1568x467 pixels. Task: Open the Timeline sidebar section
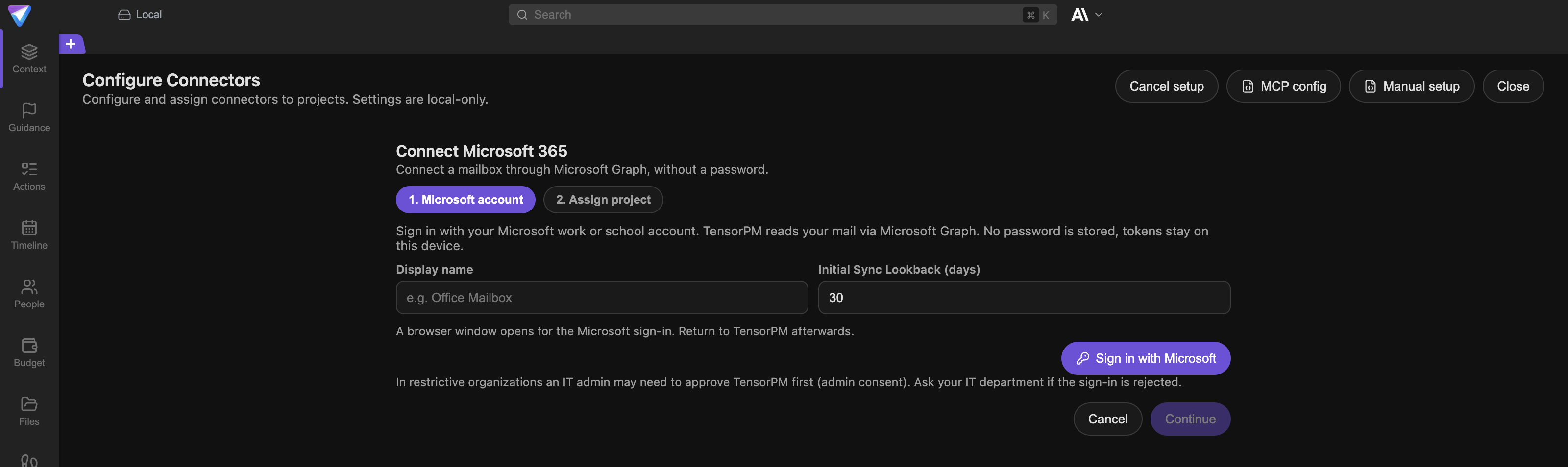pos(29,235)
